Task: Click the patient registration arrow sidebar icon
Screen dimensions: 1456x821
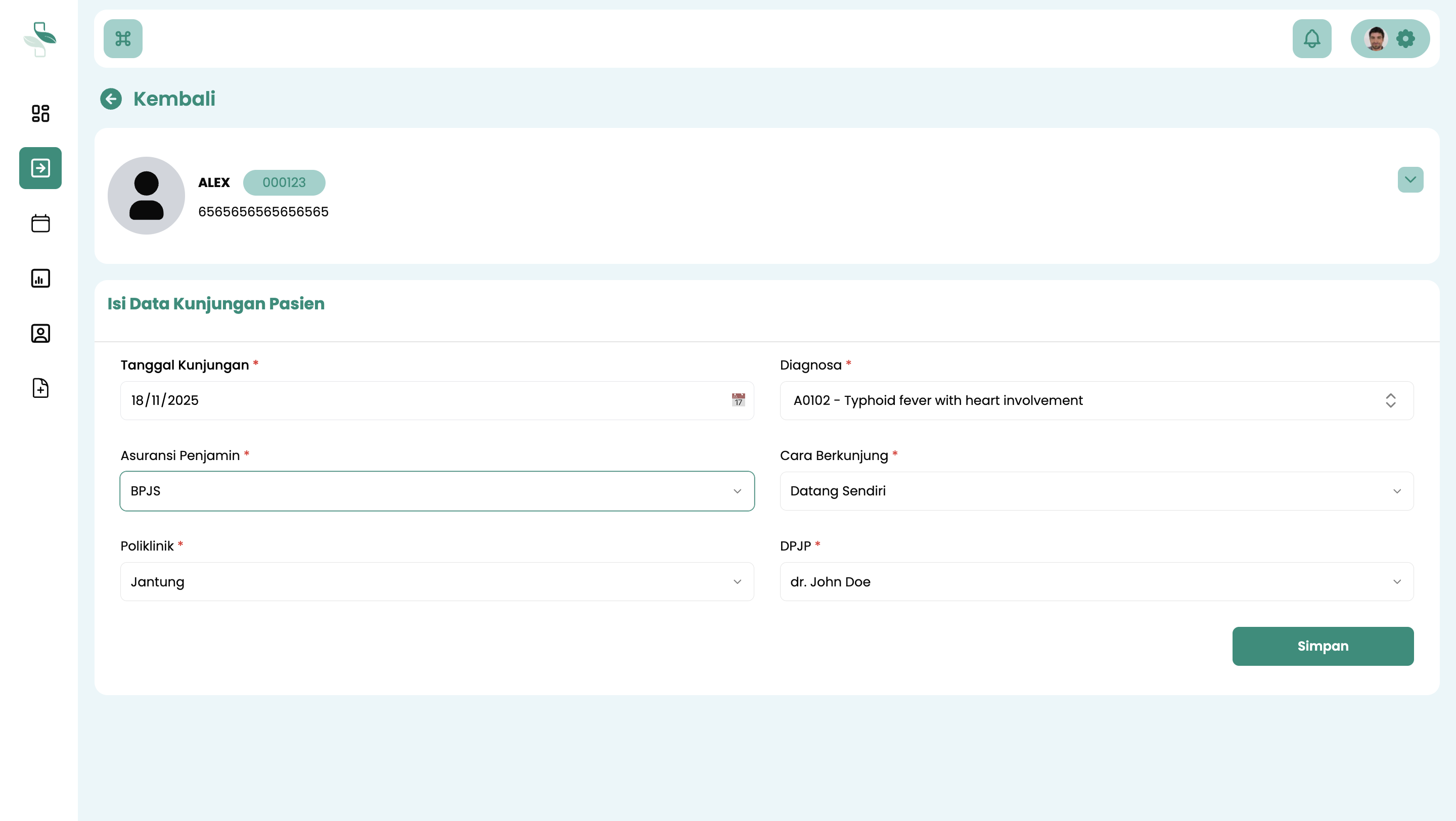Action: (x=40, y=168)
